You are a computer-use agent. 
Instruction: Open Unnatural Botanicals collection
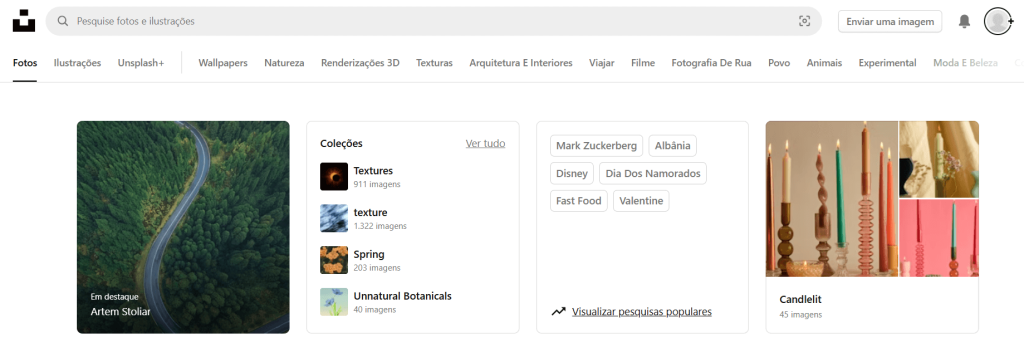coord(402,296)
